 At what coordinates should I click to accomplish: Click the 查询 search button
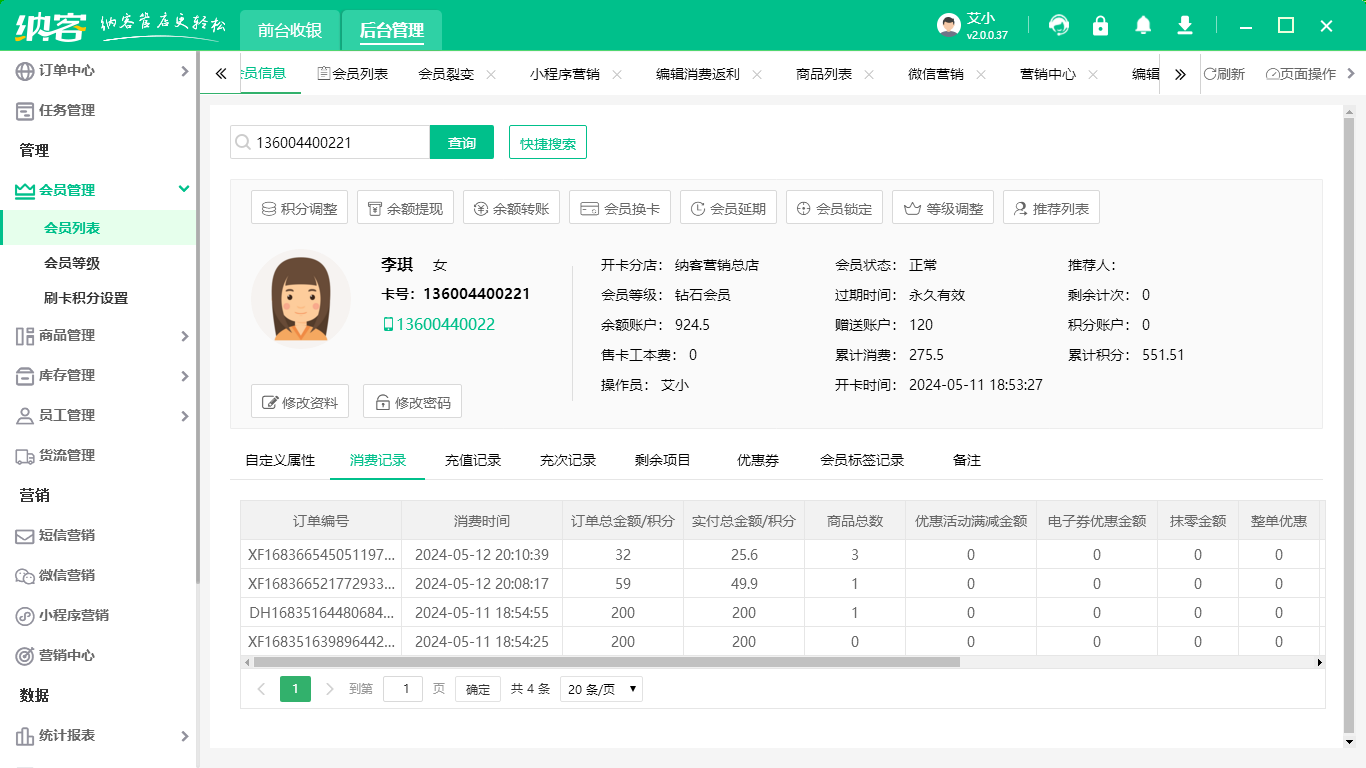click(461, 142)
